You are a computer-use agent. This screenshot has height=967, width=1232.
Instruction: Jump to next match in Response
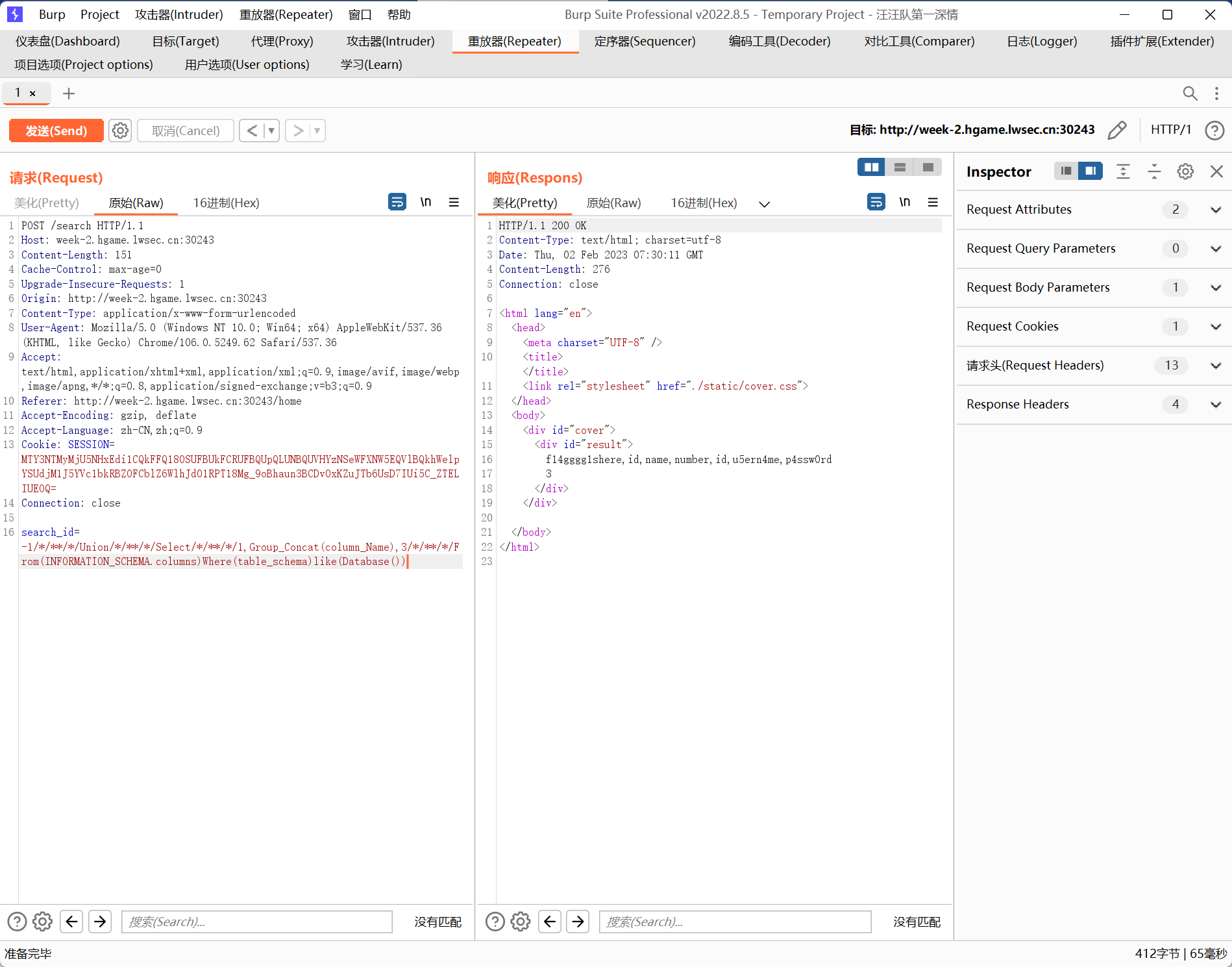point(578,921)
